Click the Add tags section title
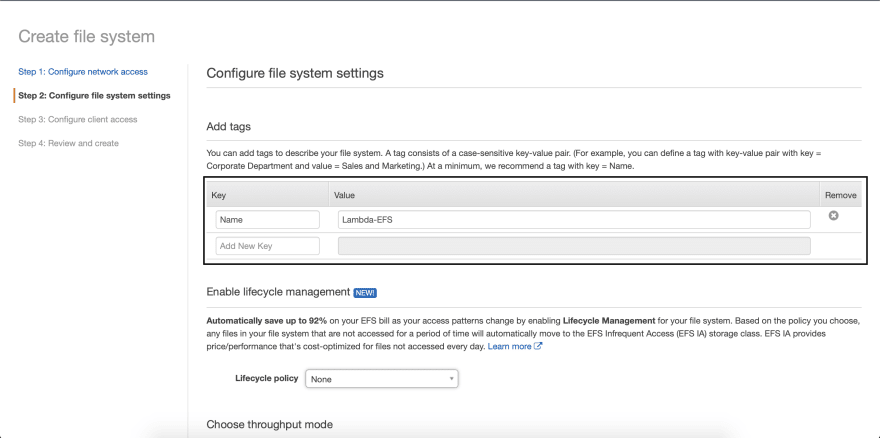Screen dimensions: 880x438 (x=228, y=127)
